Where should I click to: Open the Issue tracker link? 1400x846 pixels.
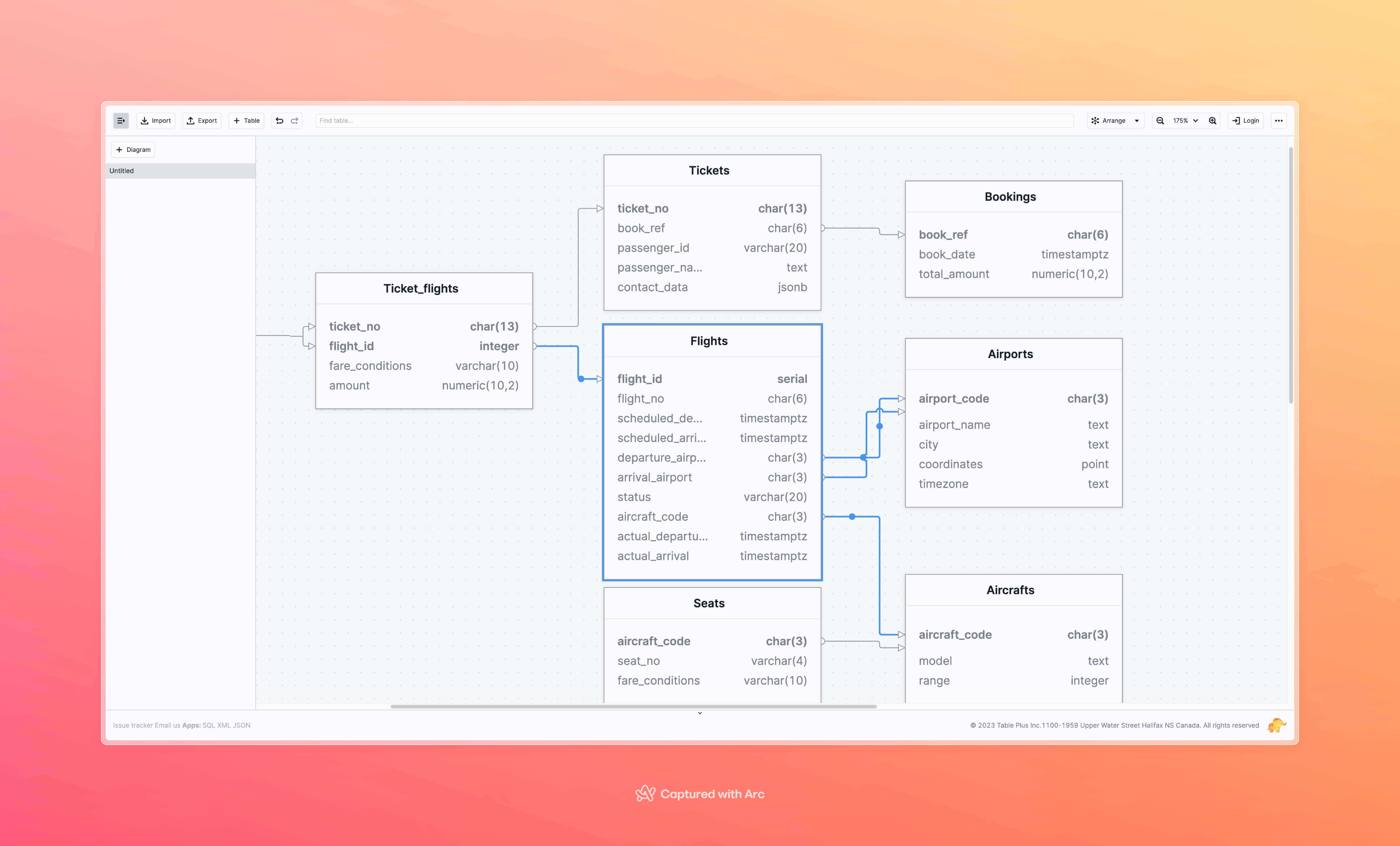[x=131, y=725]
